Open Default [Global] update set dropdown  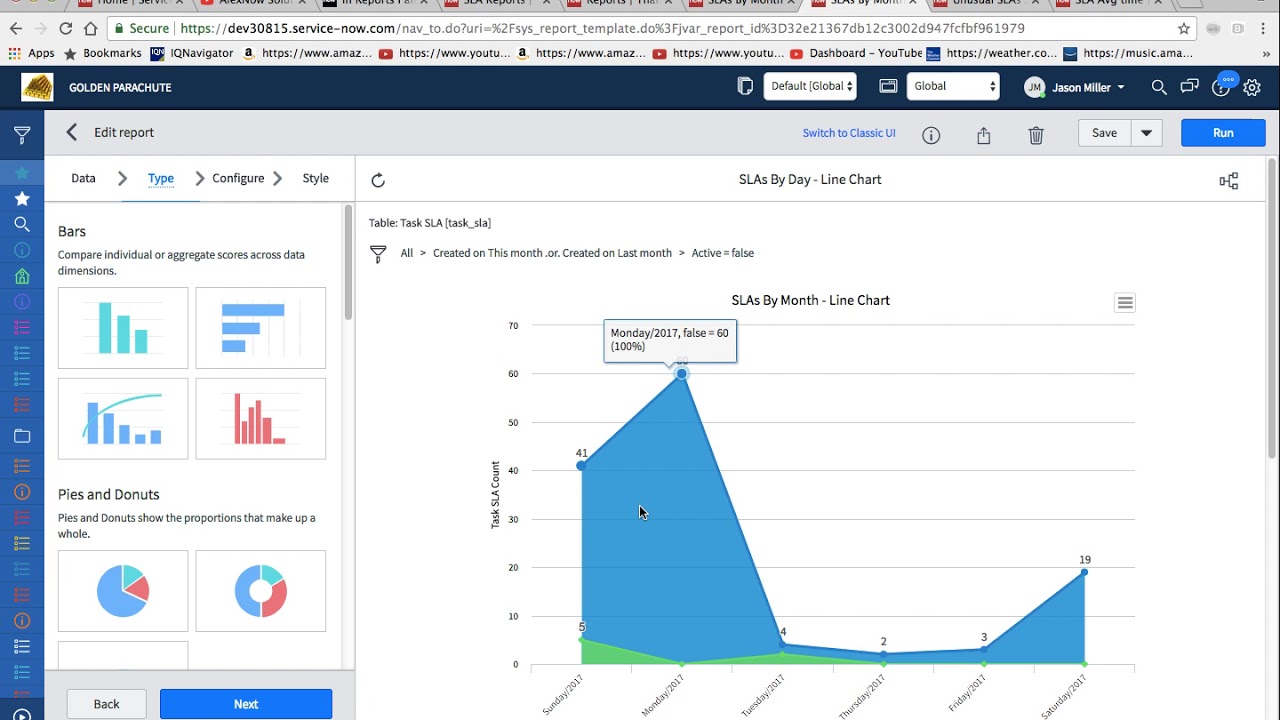(x=811, y=86)
